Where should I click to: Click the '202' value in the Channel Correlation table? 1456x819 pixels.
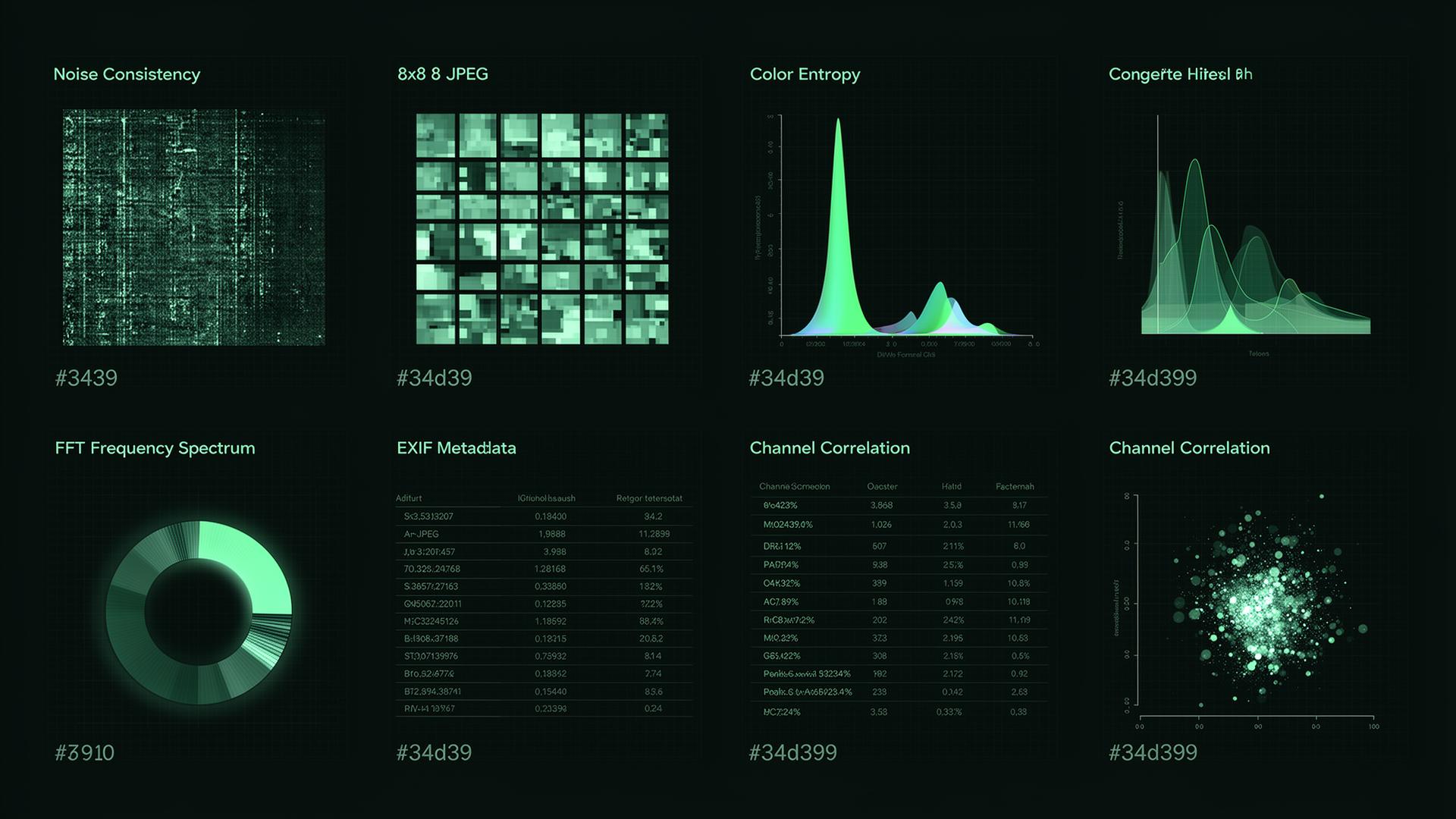[880, 620]
